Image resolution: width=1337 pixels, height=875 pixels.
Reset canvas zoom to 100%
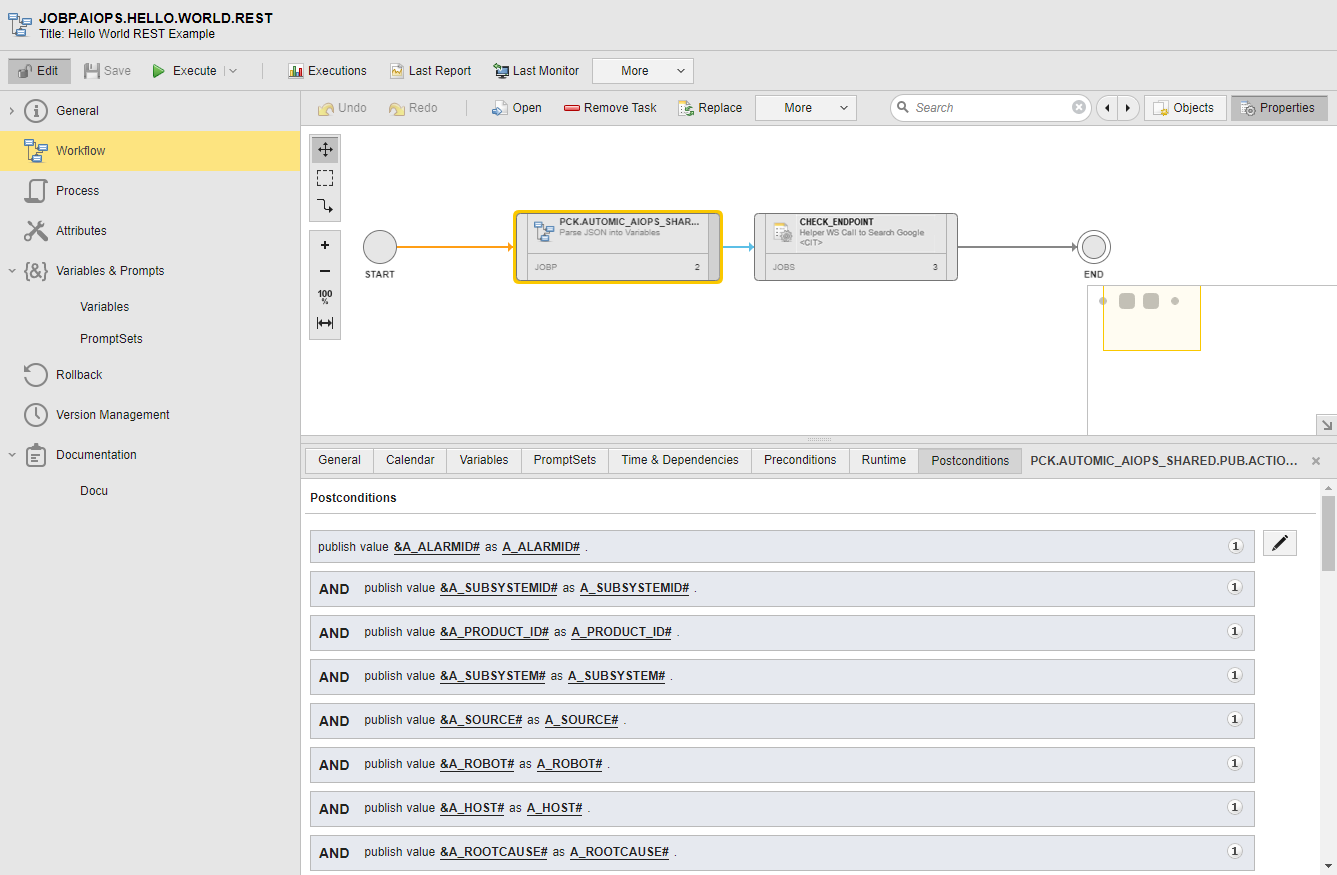[x=325, y=297]
